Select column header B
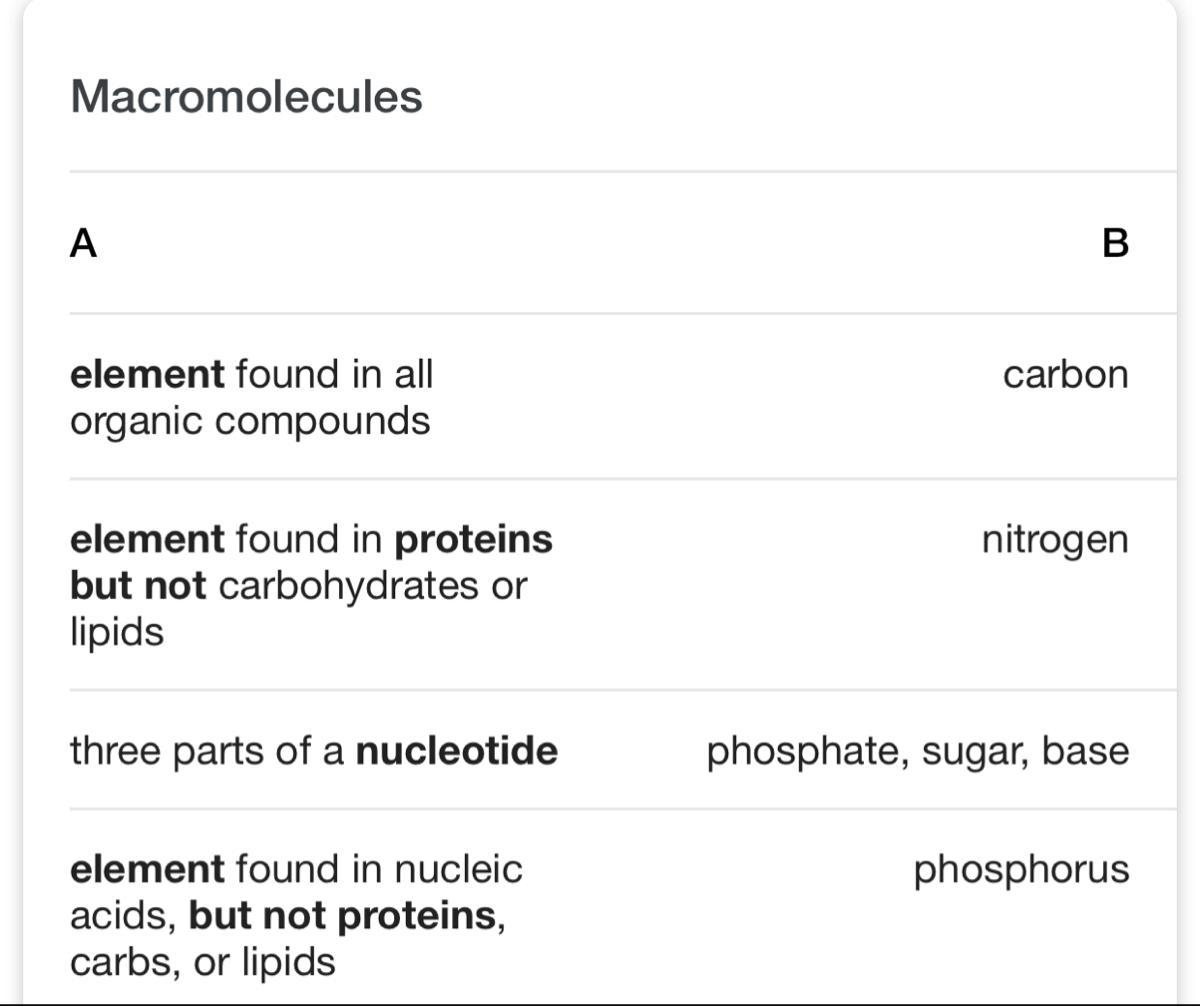Screen dimensions: 1200x1006 [x=1114, y=243]
